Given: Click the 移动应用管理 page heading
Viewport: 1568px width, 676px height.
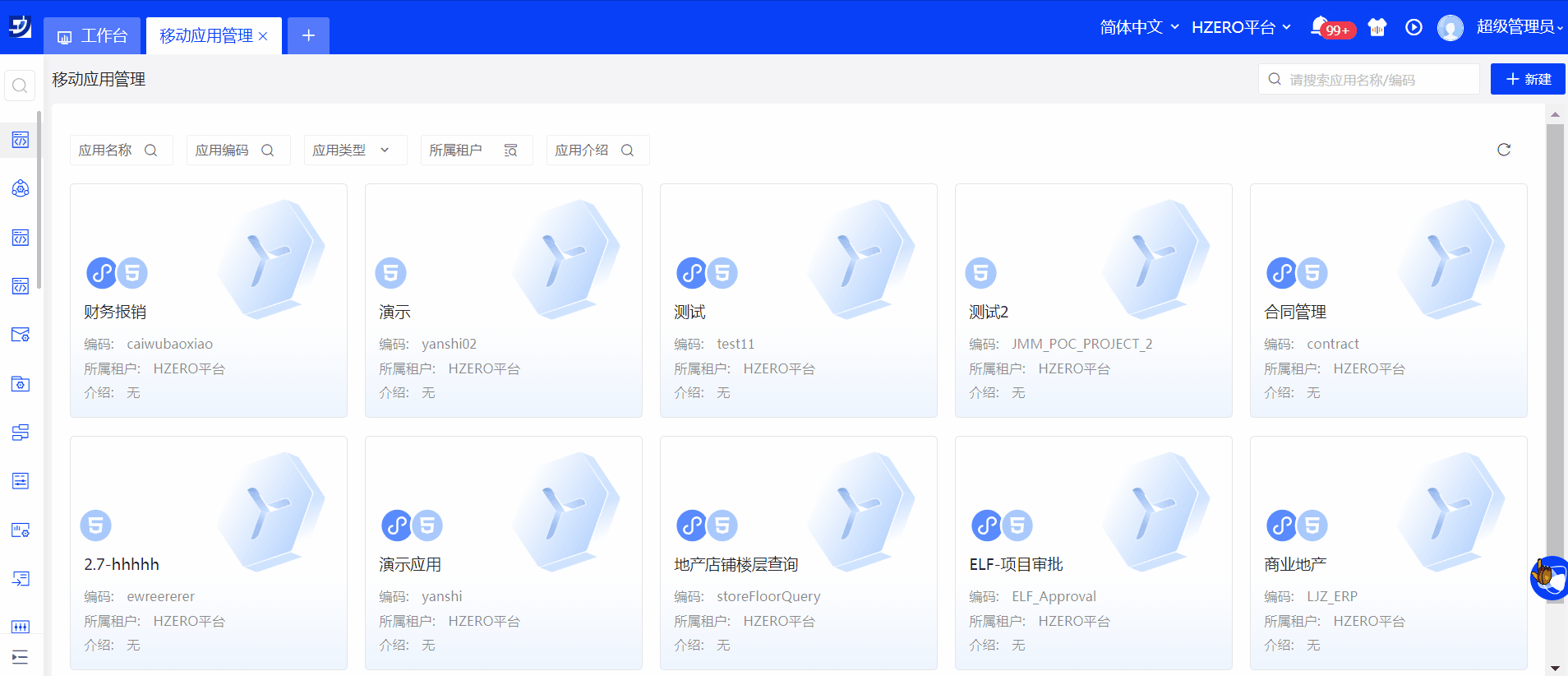Looking at the screenshot, I should click(99, 79).
